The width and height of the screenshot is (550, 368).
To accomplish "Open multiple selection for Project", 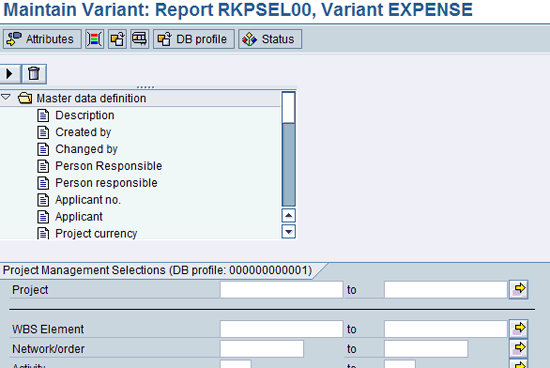I will pyautogui.click(x=518, y=289).
